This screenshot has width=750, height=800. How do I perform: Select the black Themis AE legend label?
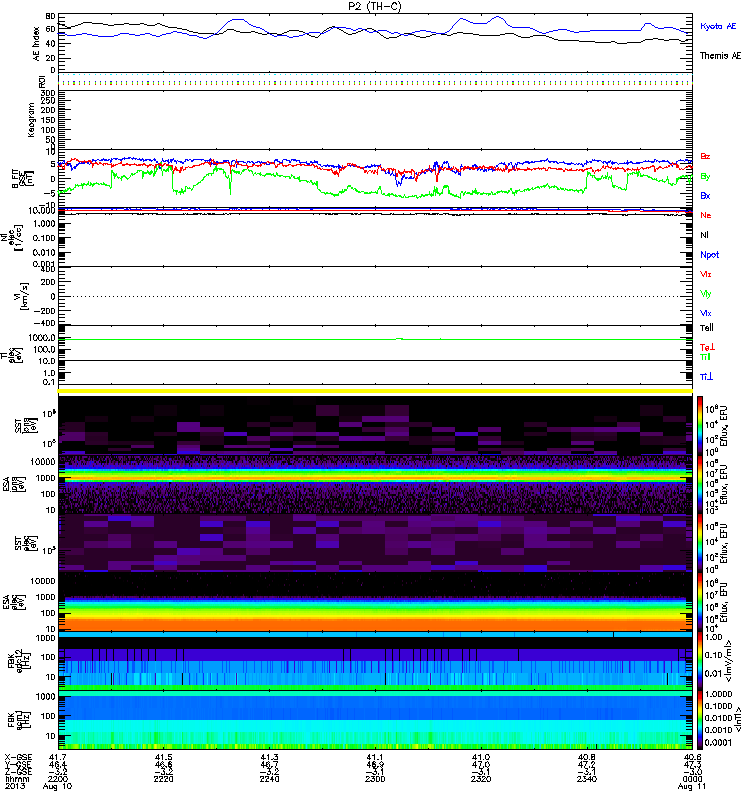pyautogui.click(x=720, y=56)
